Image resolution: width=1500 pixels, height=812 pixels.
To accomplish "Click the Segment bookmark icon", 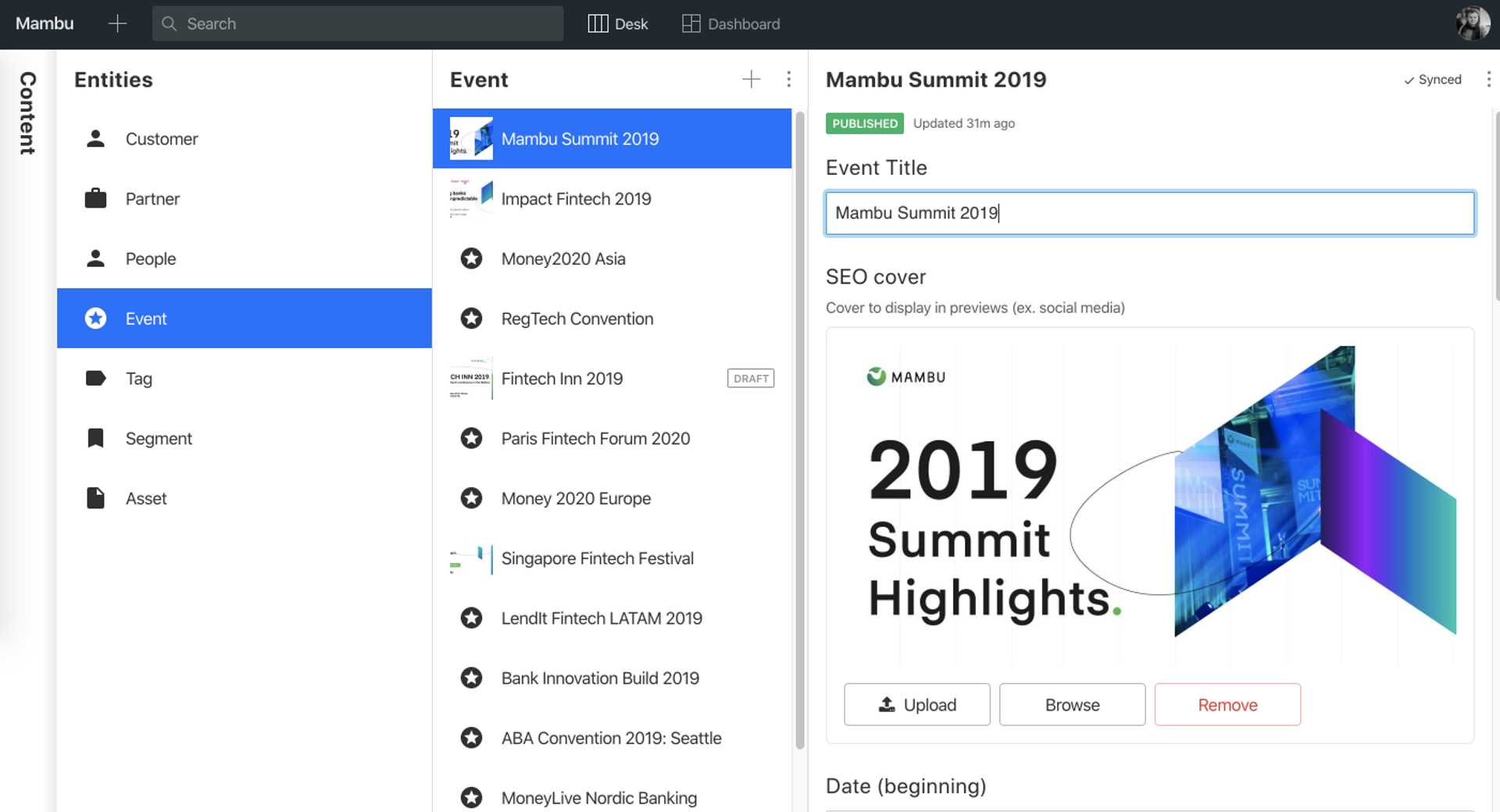I will click(95, 438).
